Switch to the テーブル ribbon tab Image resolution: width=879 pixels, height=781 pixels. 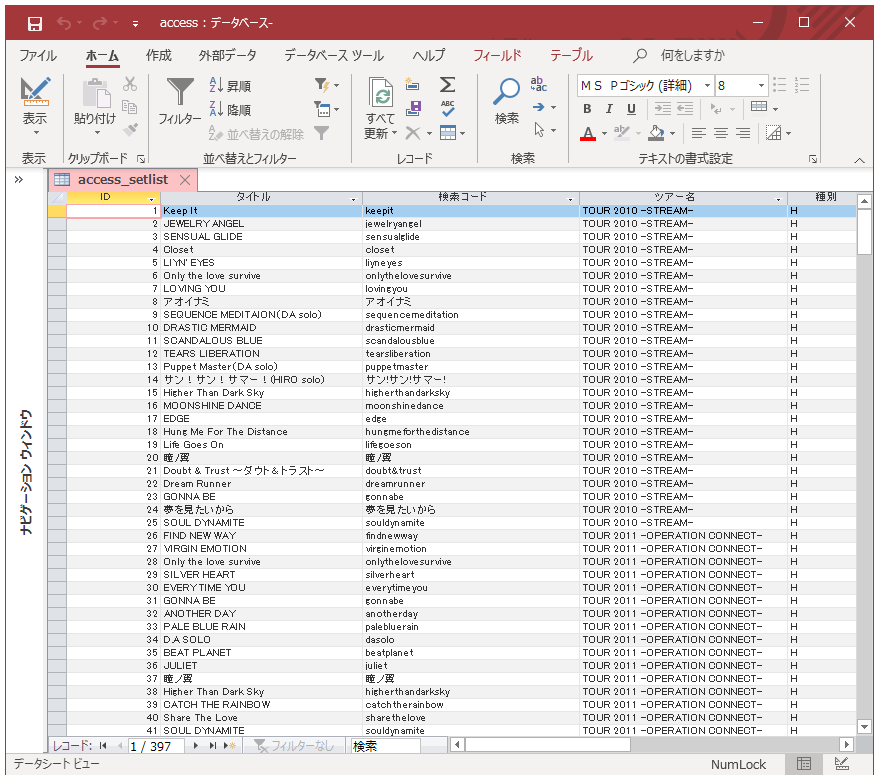pos(571,56)
